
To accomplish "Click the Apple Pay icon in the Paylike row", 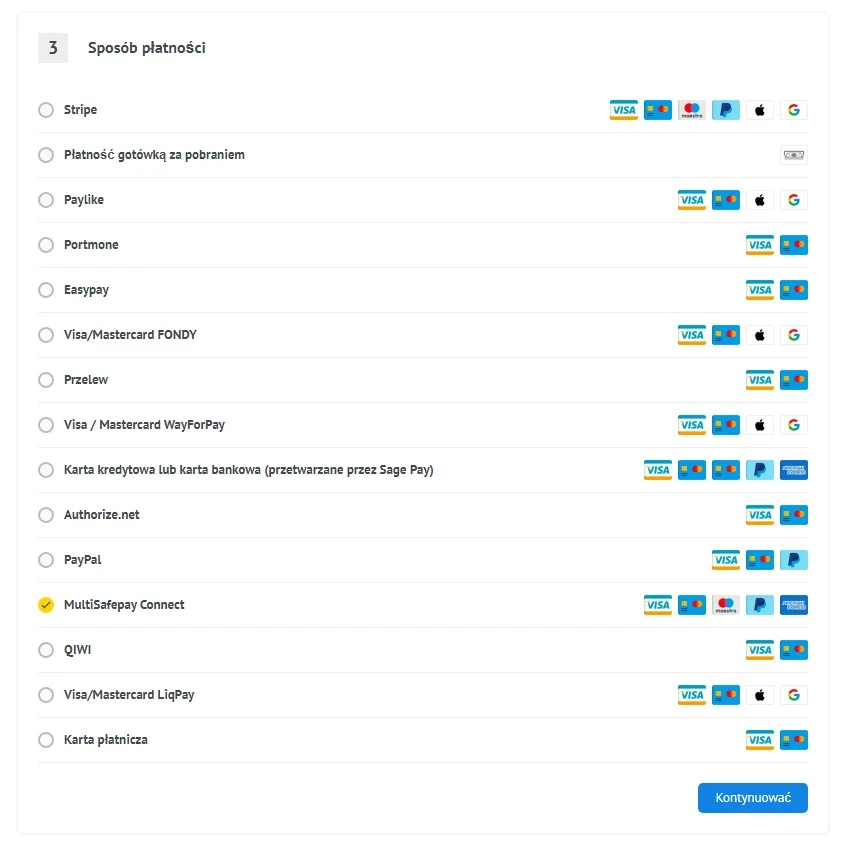I will 760,200.
